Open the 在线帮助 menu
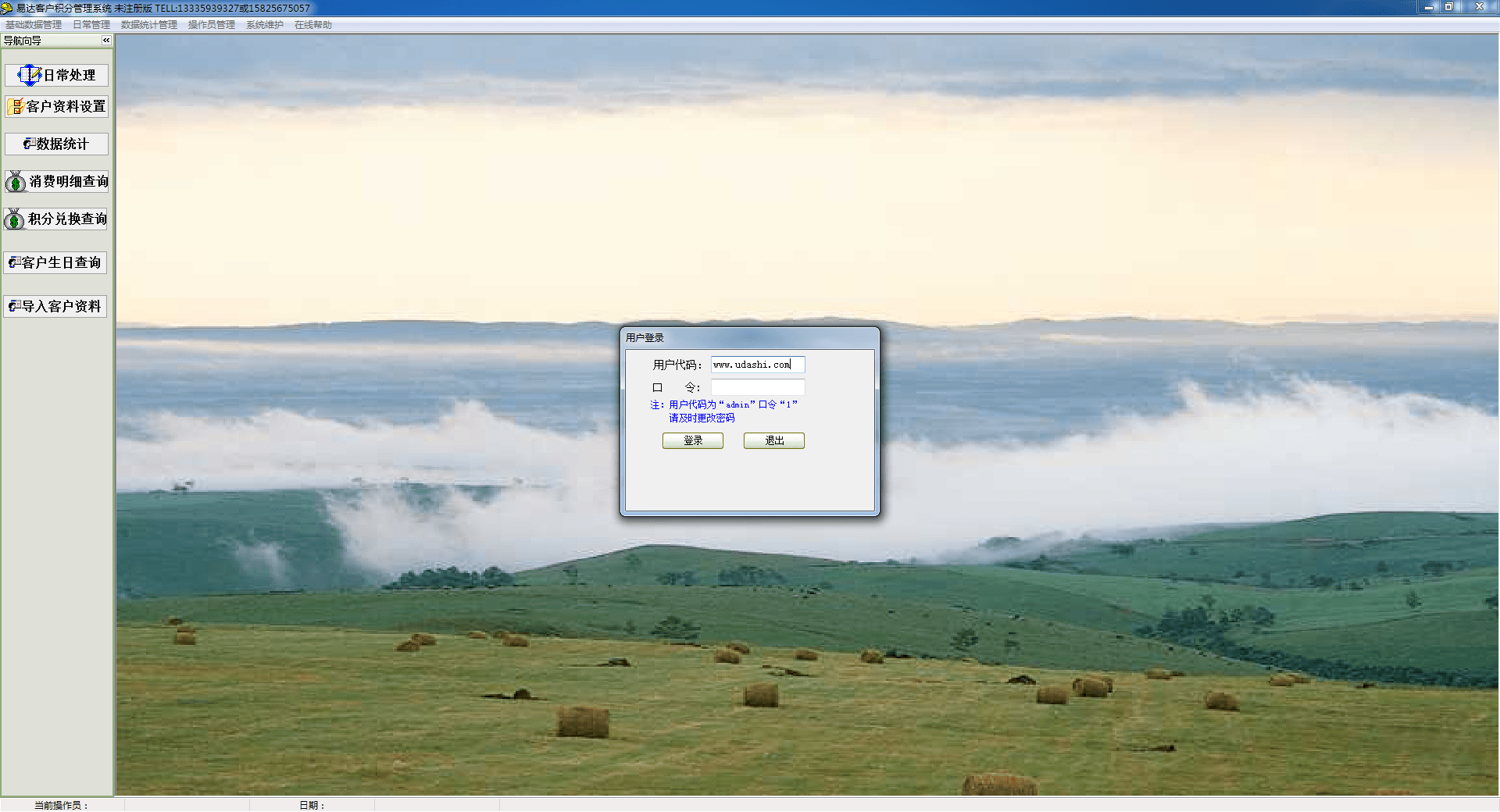The width and height of the screenshot is (1500, 812). (x=312, y=25)
